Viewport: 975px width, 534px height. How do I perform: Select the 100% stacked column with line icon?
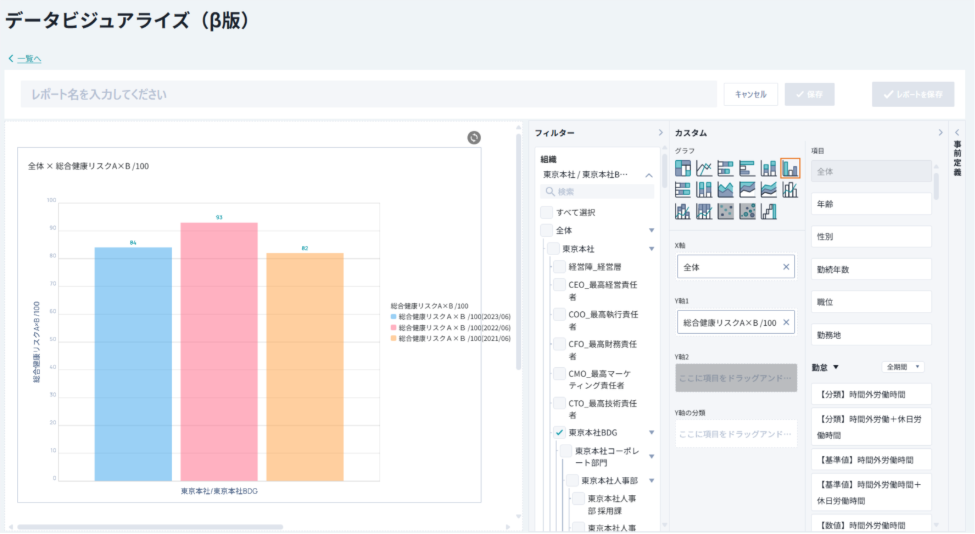(x=704, y=211)
